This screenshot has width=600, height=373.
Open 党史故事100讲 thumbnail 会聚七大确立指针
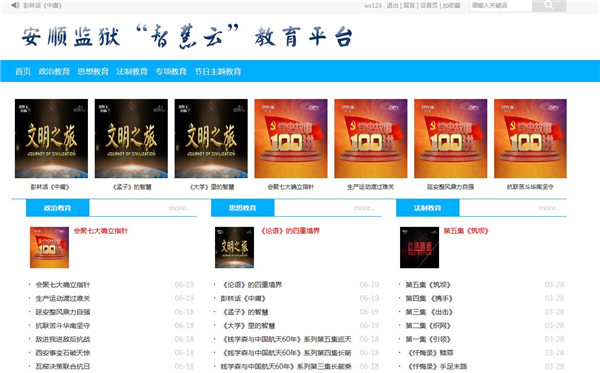coord(291,138)
